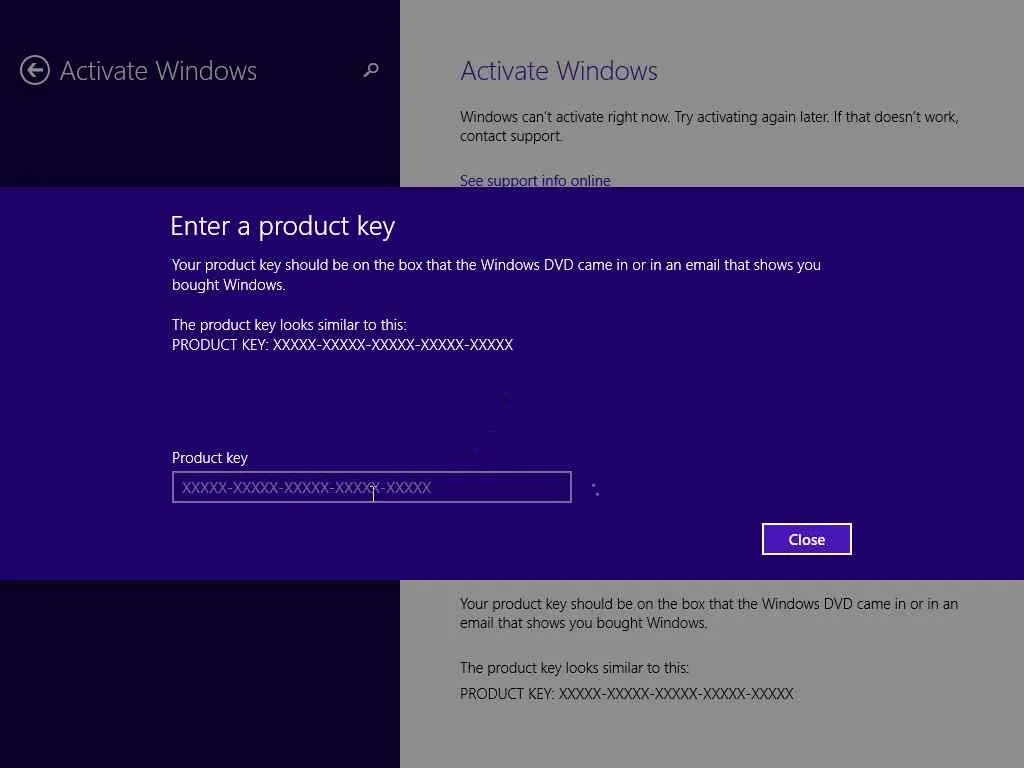This screenshot has width=1024, height=768.
Task: Select the "Enter a product key" dialog heading
Action: coord(282,227)
